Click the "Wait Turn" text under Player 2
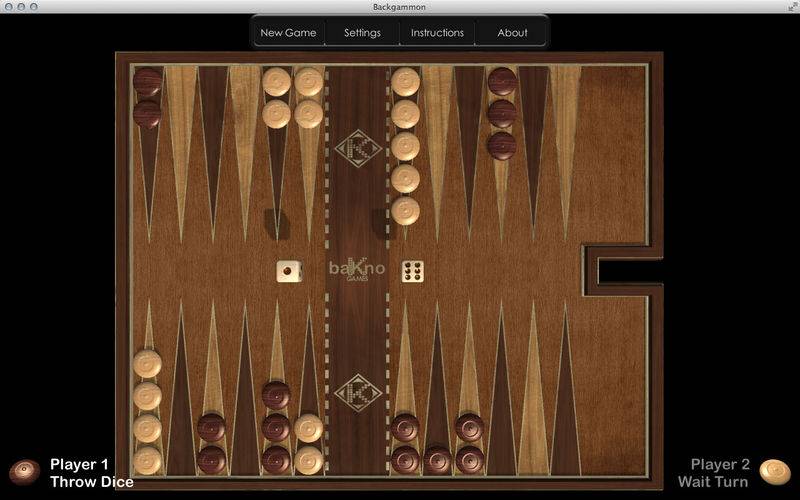800x500 pixels. tap(713, 482)
